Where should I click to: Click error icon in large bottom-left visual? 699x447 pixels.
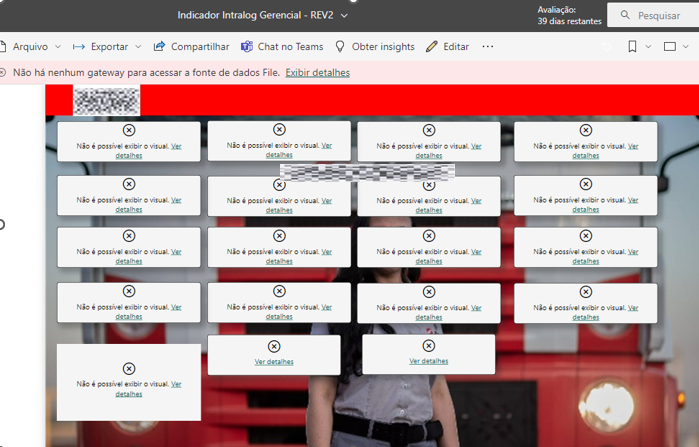(x=129, y=369)
